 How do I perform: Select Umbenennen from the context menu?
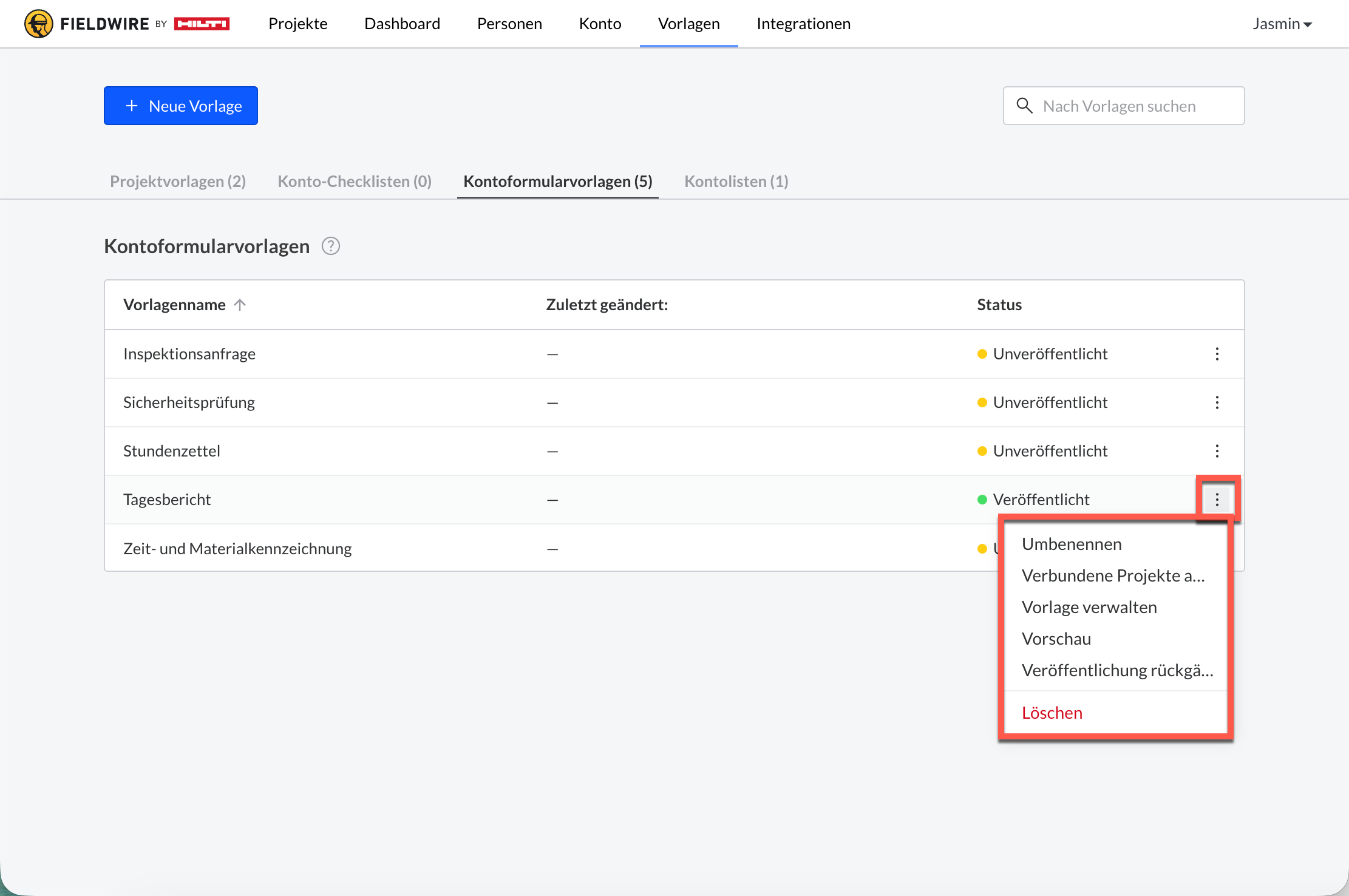(x=1072, y=544)
